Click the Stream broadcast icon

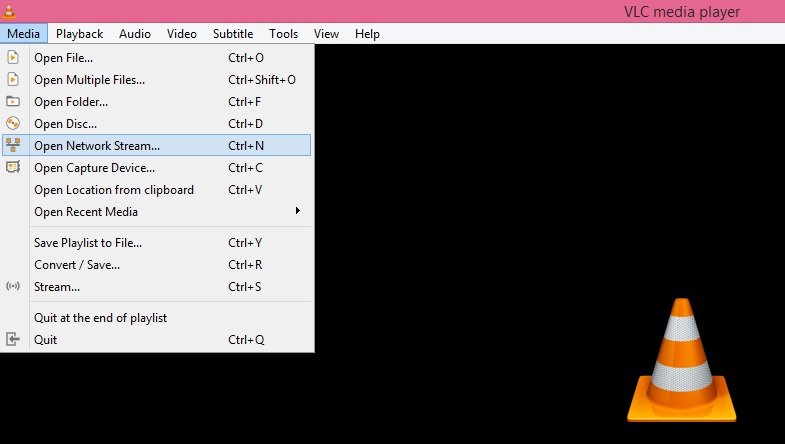pos(13,286)
